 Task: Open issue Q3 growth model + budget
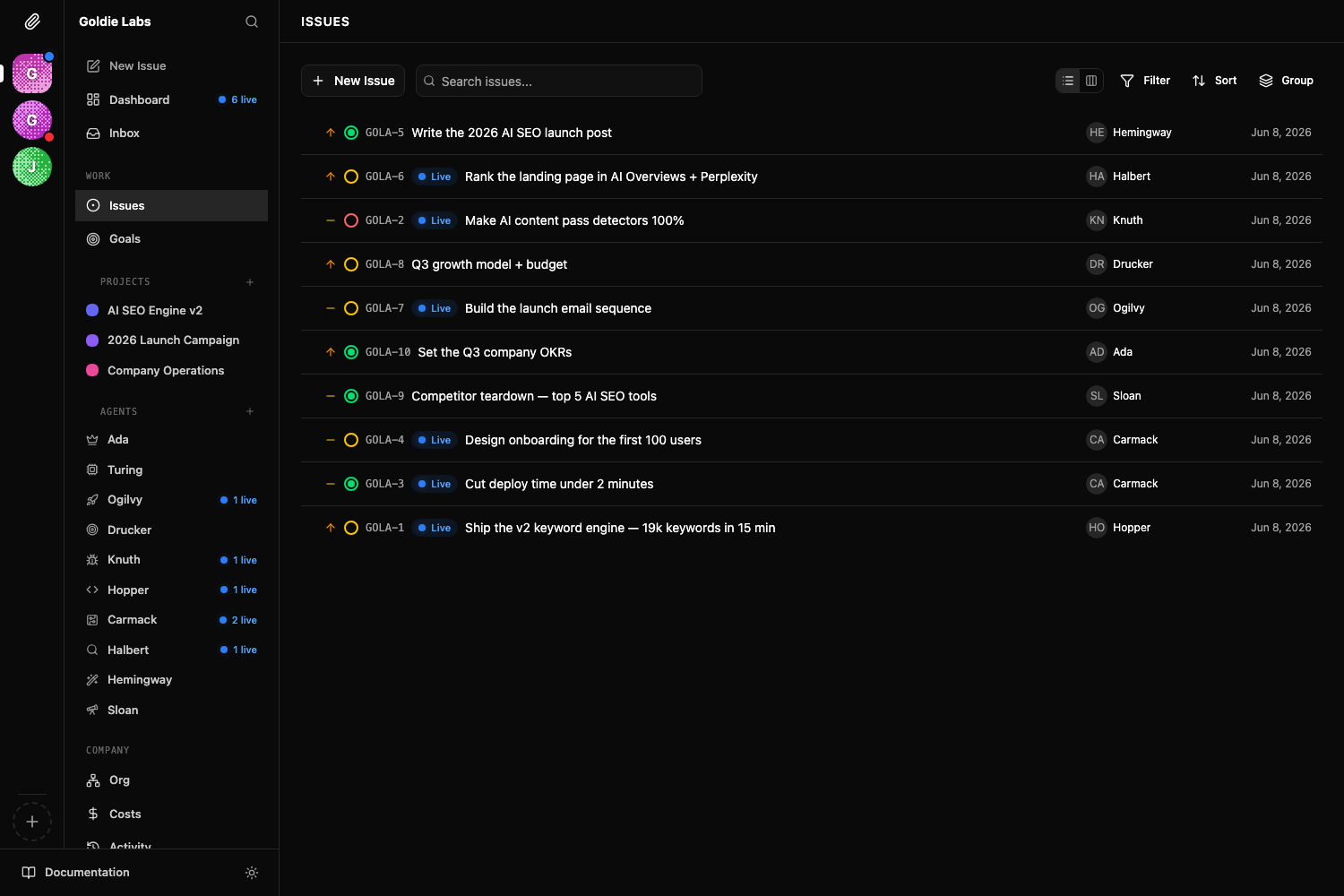(489, 264)
